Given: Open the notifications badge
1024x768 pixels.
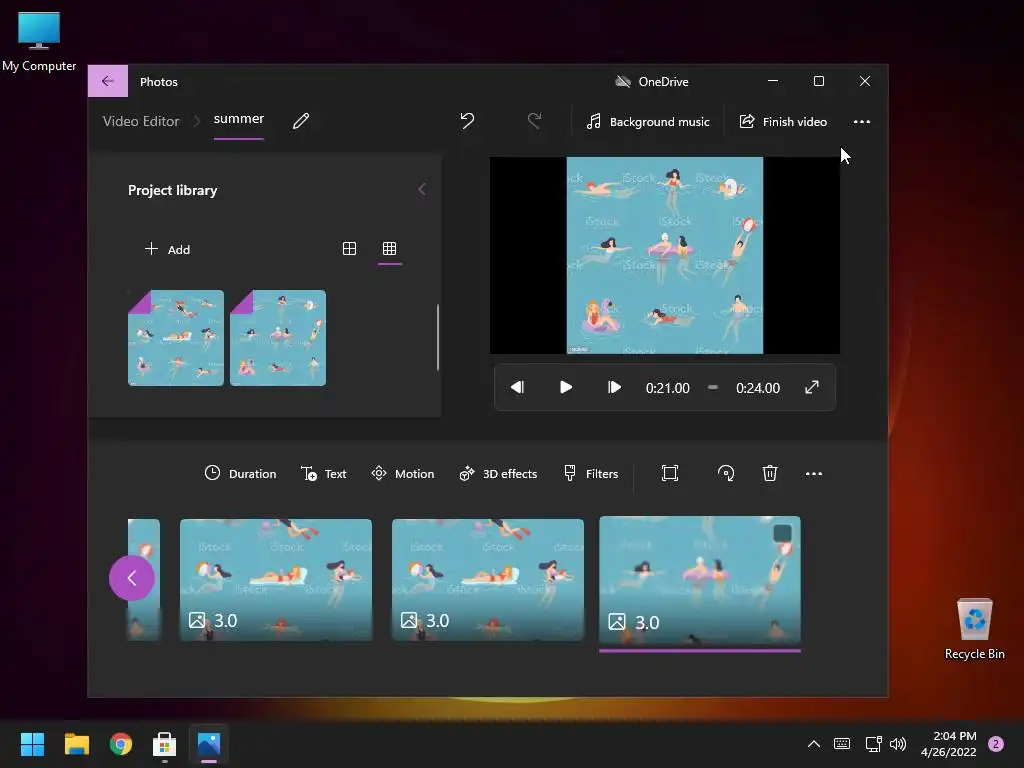Looking at the screenshot, I should point(996,744).
